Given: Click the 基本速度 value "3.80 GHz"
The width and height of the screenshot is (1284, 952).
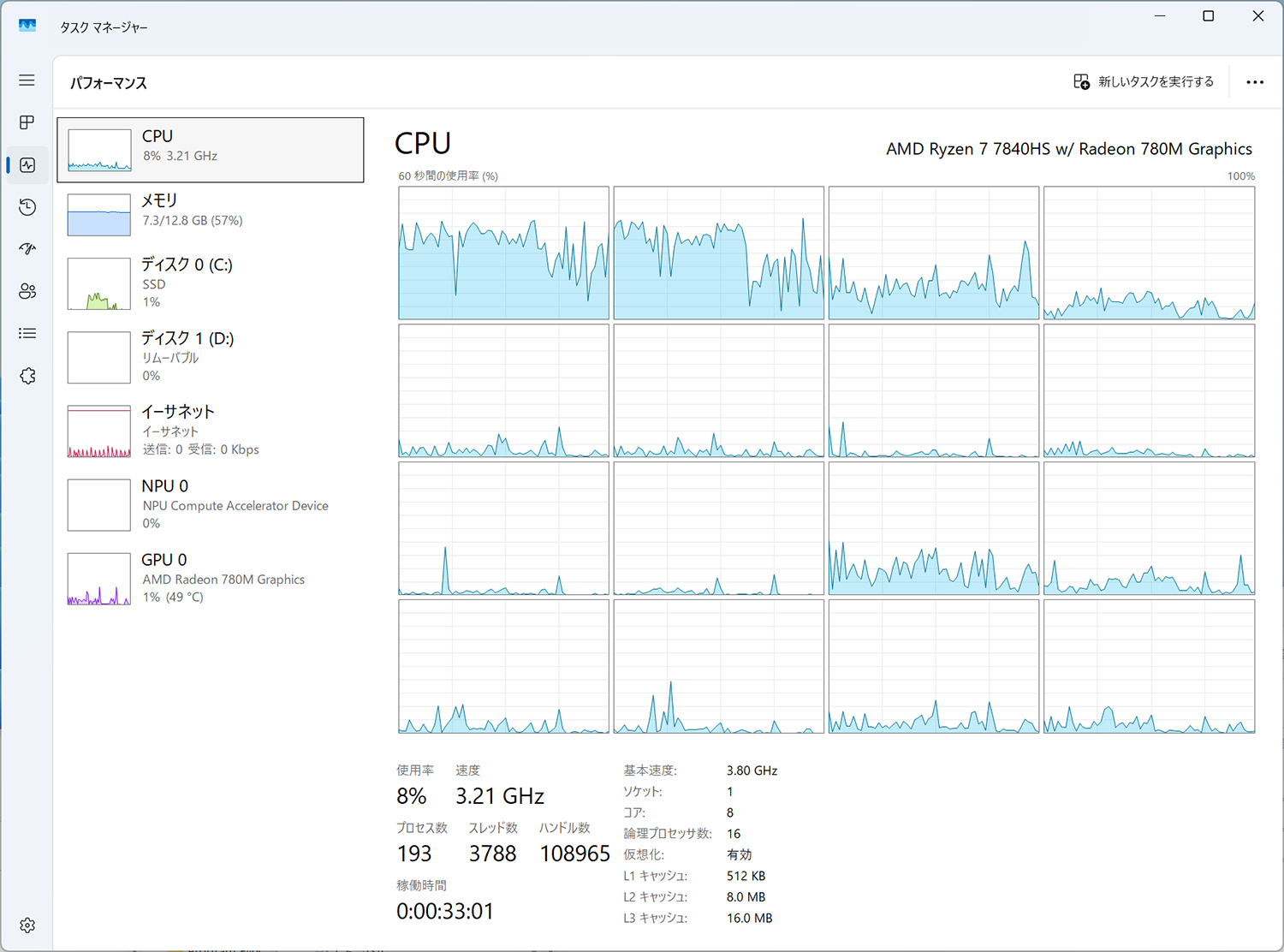Looking at the screenshot, I should [x=752, y=771].
